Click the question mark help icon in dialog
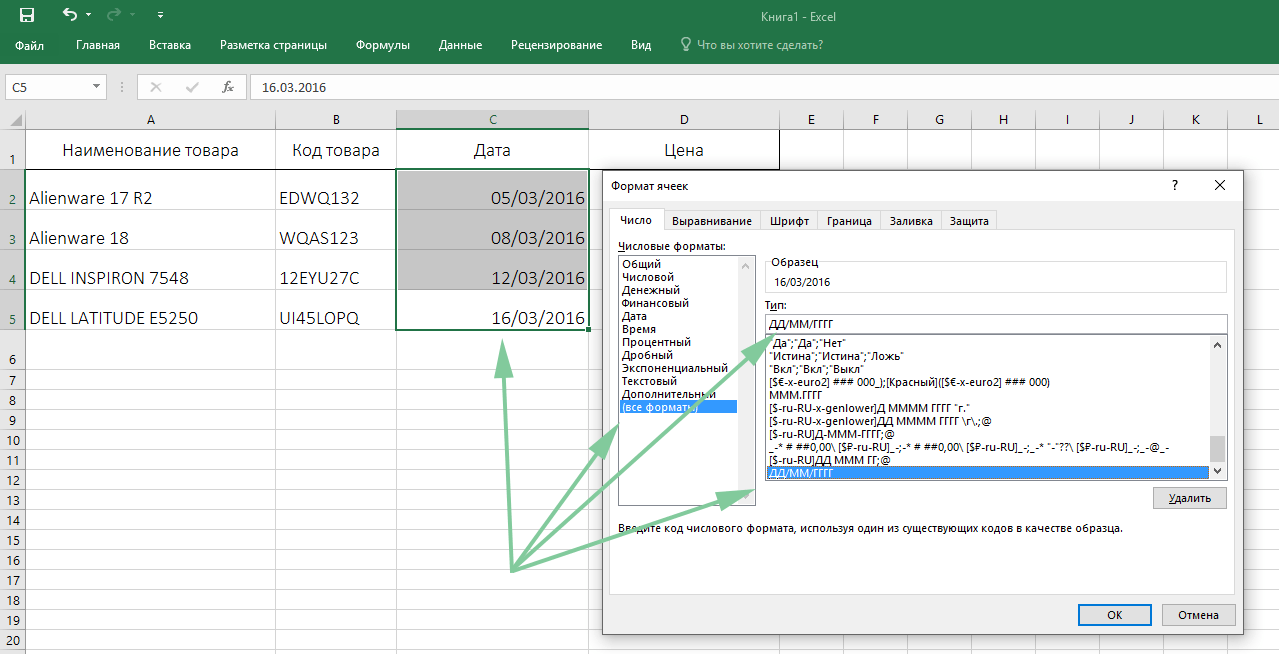 (1175, 185)
